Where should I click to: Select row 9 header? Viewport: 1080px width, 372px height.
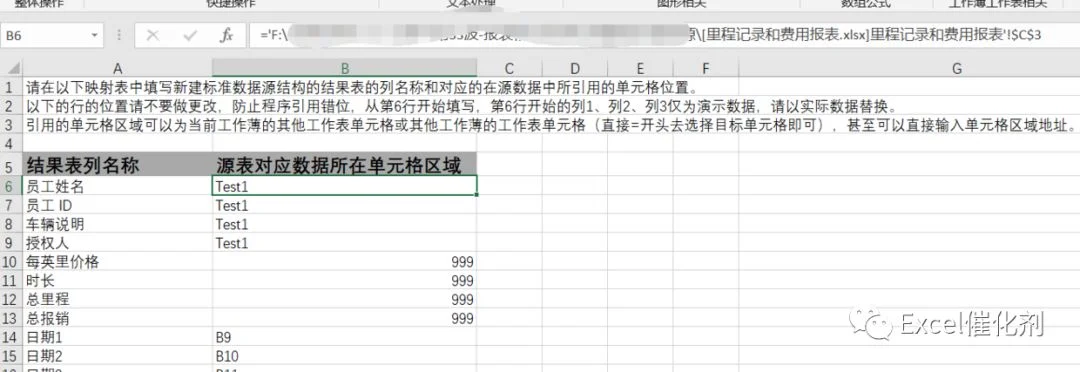[x=11, y=243]
